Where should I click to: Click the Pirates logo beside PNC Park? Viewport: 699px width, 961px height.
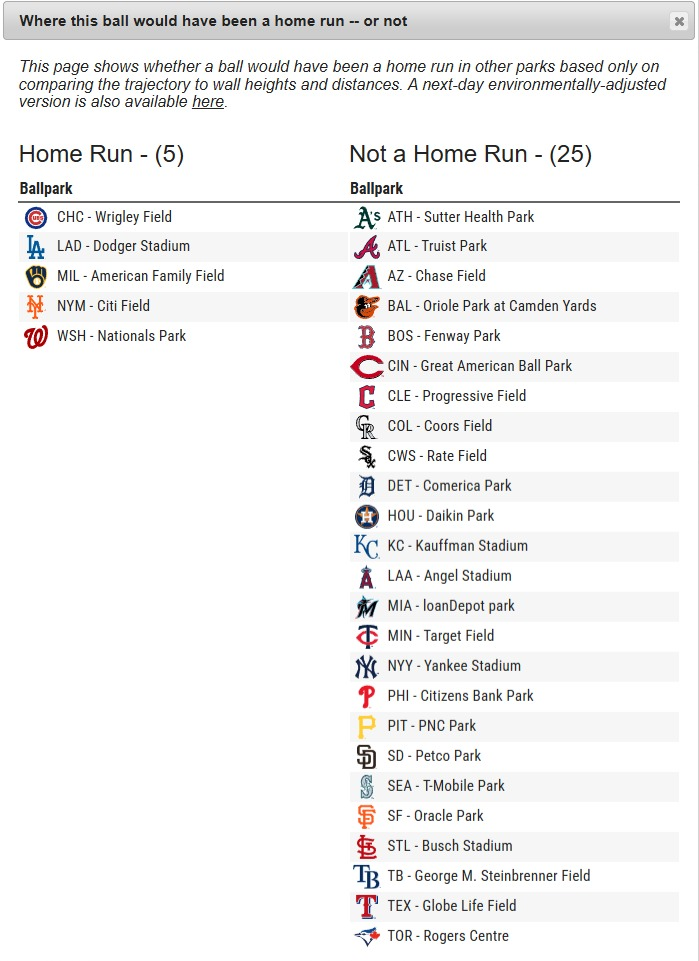(x=367, y=727)
